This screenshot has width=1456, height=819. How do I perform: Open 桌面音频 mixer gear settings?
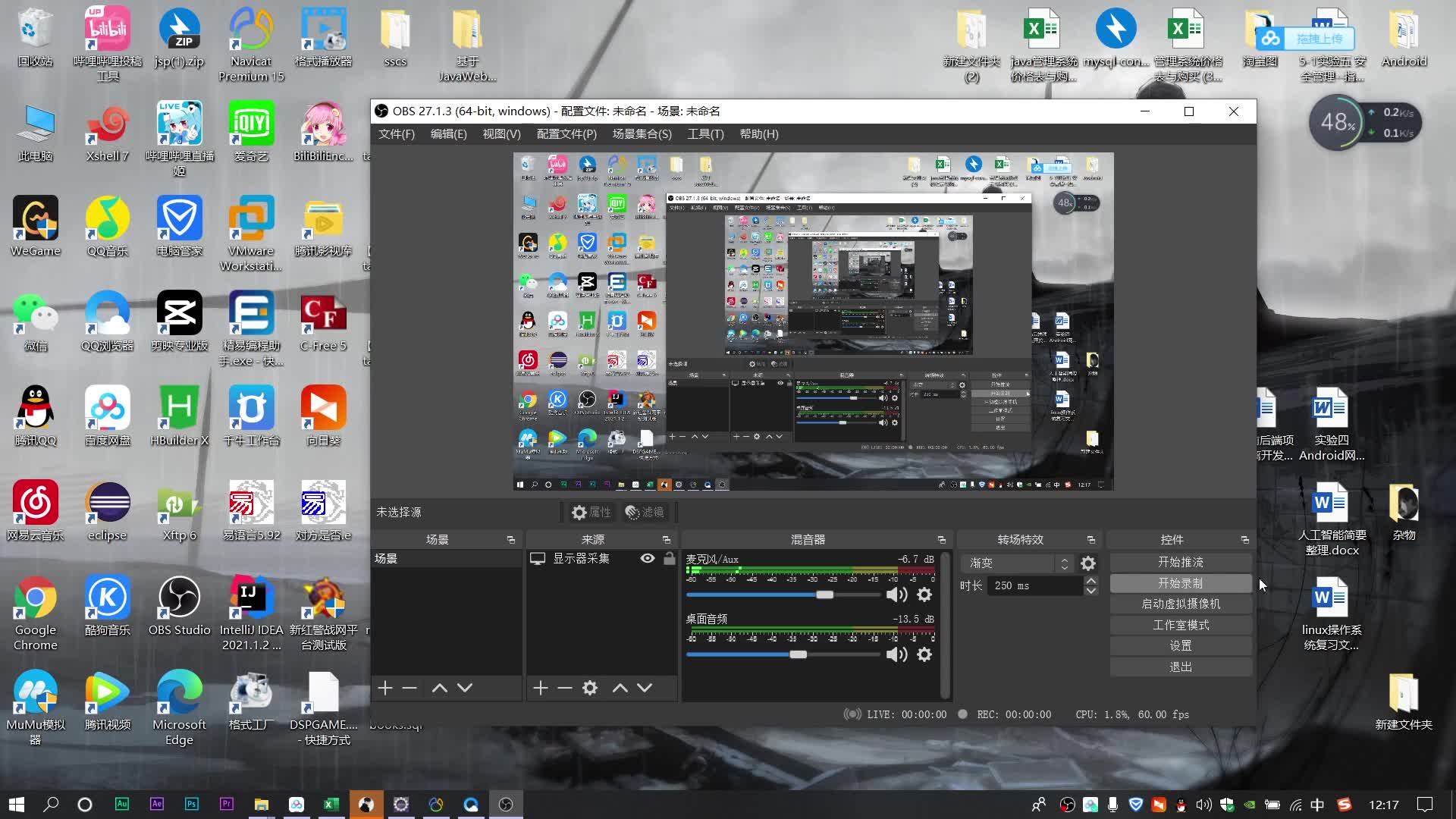[x=924, y=654]
